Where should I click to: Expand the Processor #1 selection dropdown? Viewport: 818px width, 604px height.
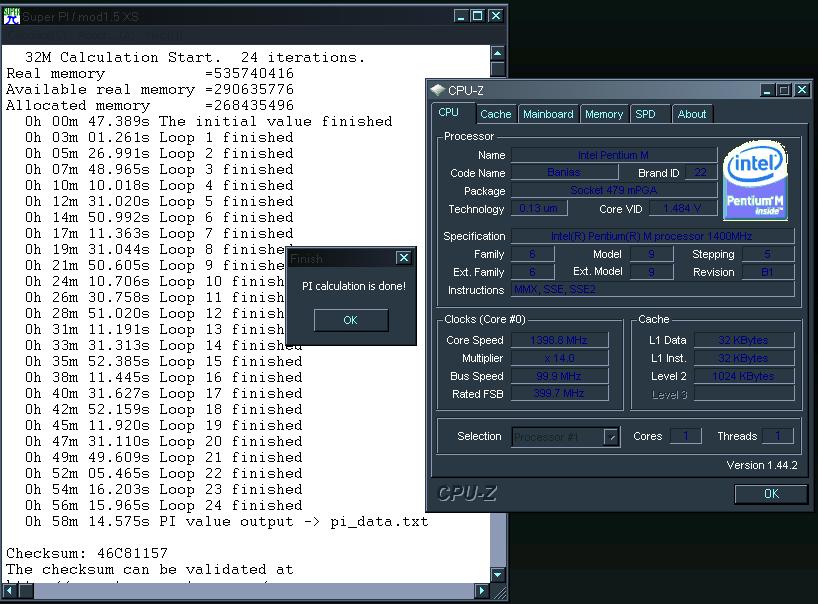click(611, 437)
